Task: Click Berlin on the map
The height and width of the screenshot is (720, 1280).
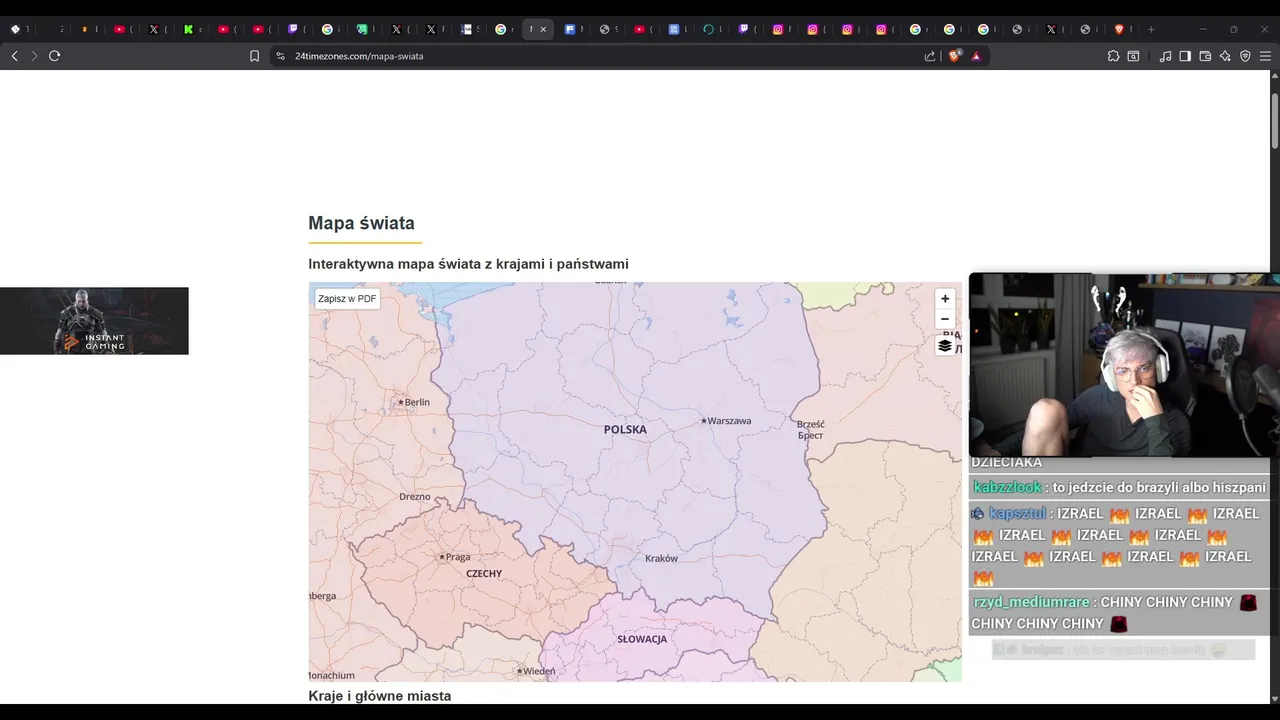Action: (x=417, y=402)
